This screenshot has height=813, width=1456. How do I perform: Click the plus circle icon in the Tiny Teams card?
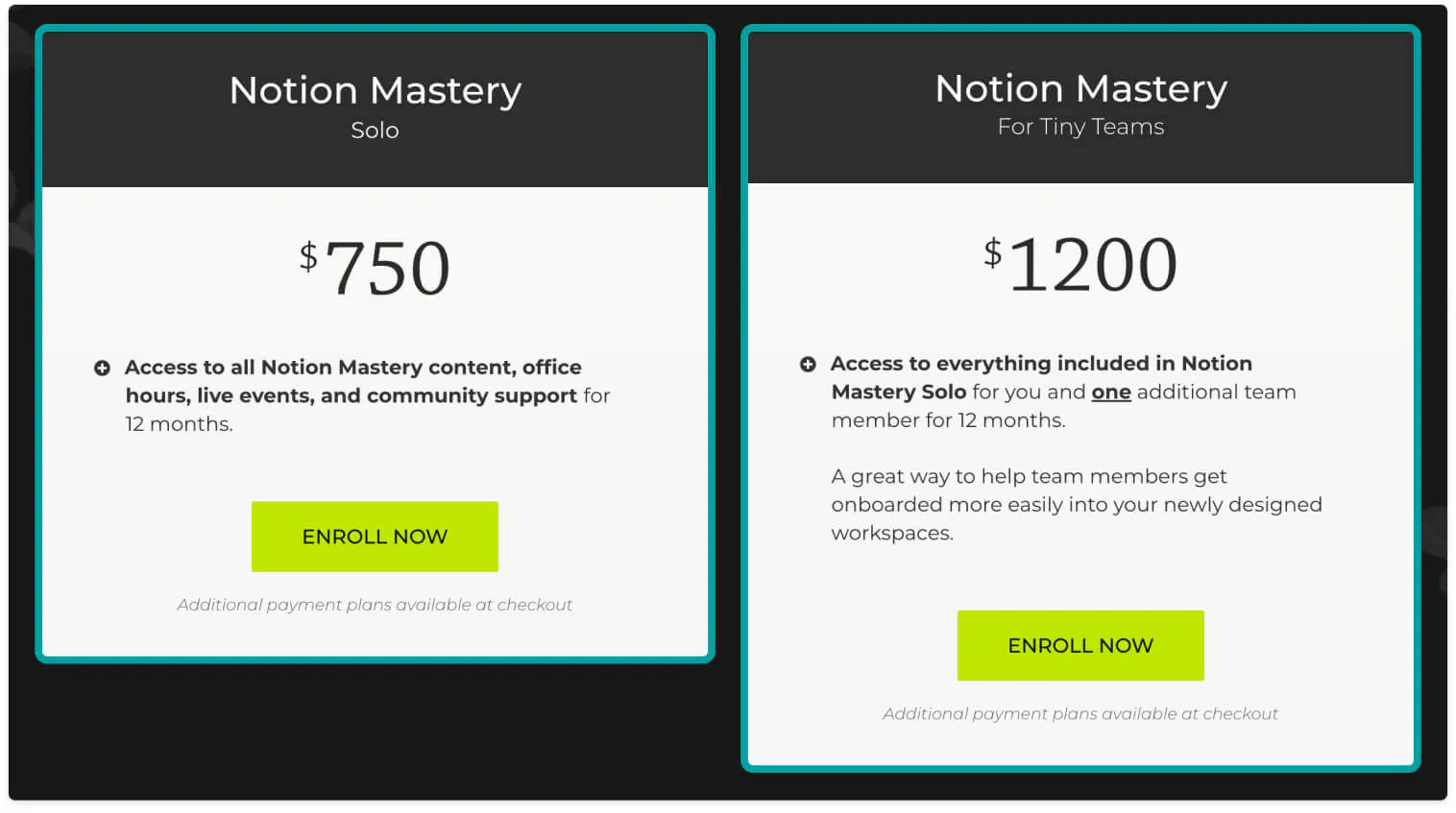click(808, 364)
